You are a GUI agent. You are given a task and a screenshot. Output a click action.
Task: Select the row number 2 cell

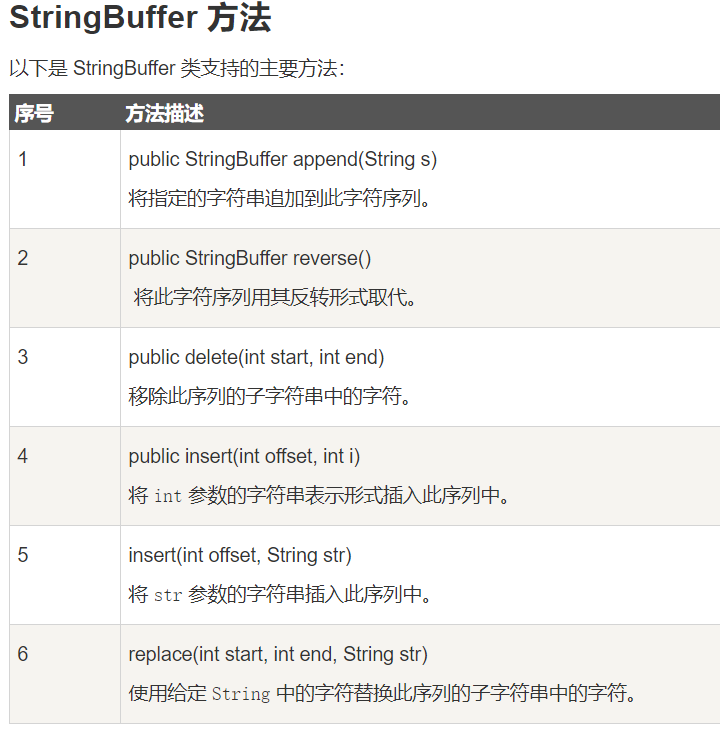tap(23, 258)
